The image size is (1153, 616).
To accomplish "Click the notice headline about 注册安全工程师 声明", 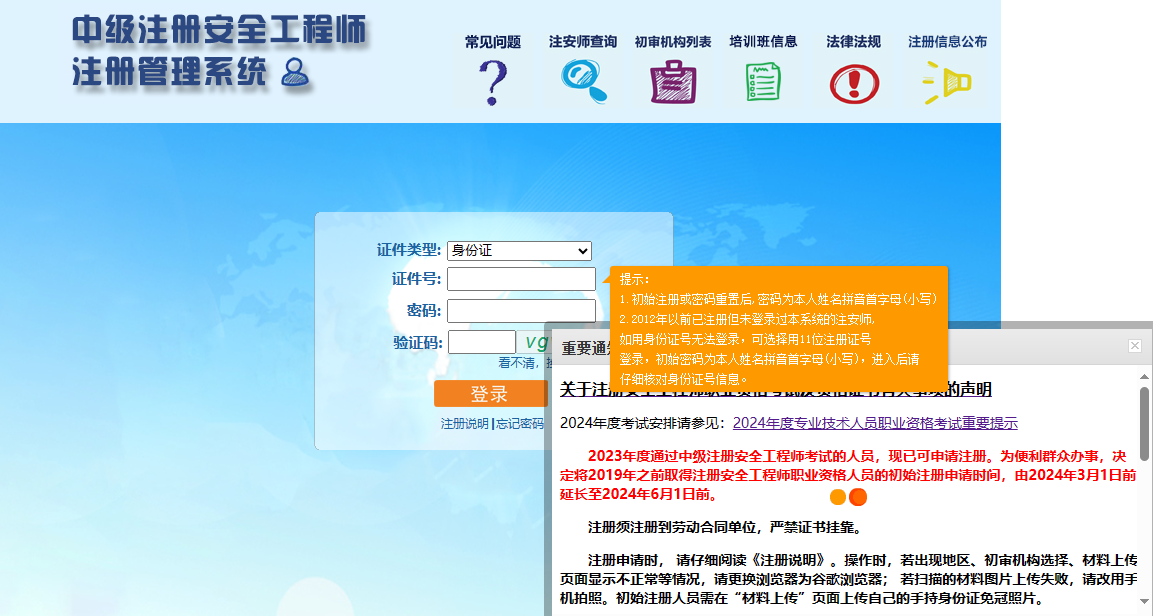I will click(x=776, y=389).
